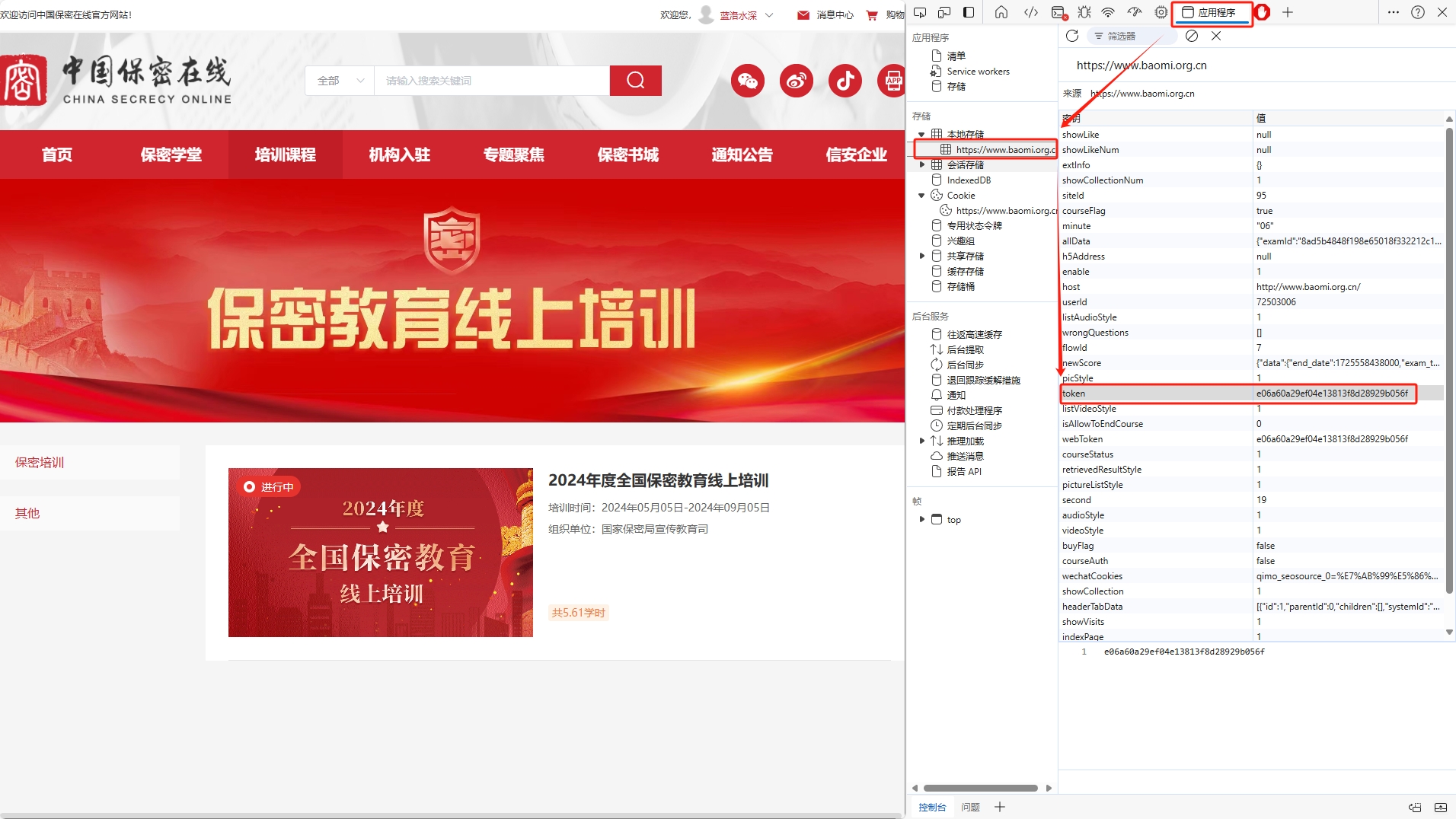Toggle the DevTools activity bar icon

click(969, 12)
